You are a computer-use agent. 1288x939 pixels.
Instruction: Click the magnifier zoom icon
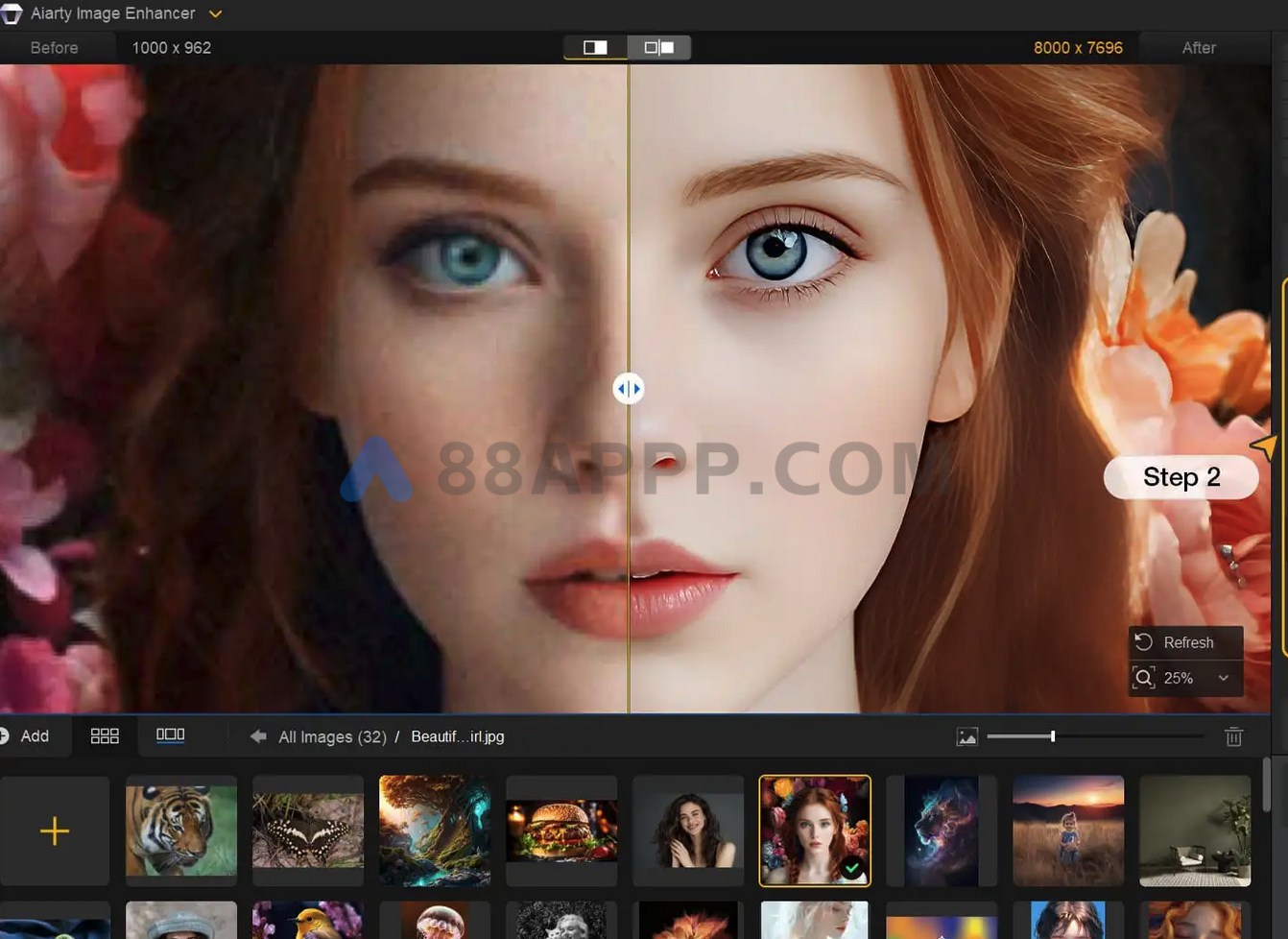(1144, 678)
